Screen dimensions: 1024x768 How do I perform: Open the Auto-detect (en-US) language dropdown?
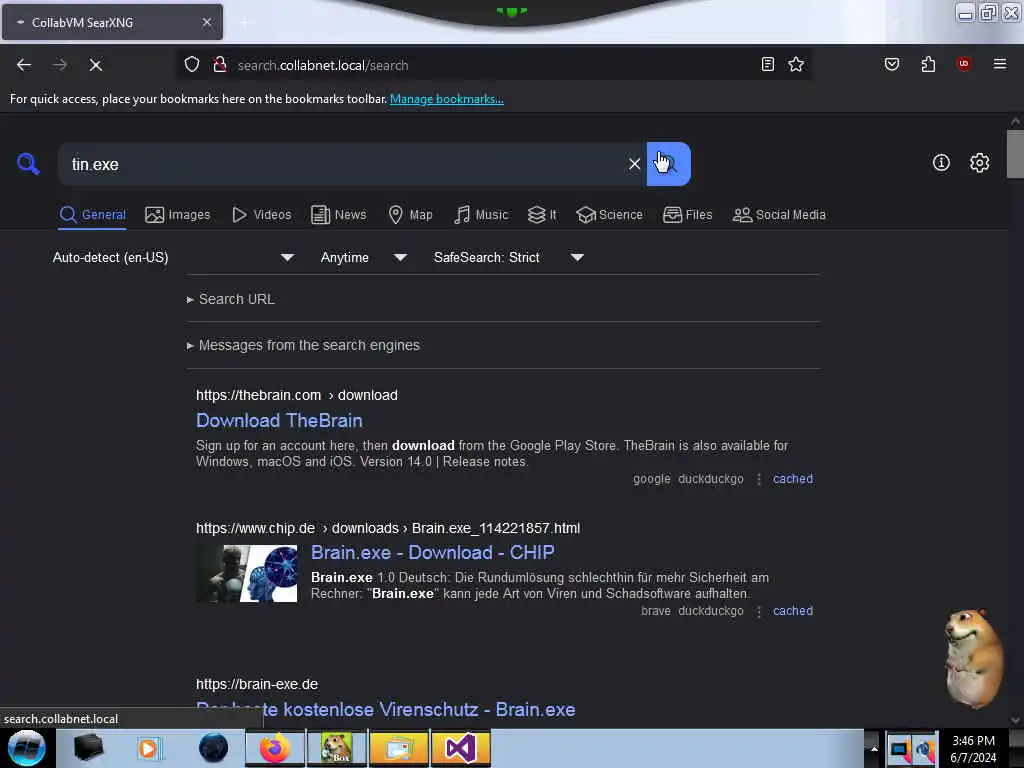click(x=173, y=257)
